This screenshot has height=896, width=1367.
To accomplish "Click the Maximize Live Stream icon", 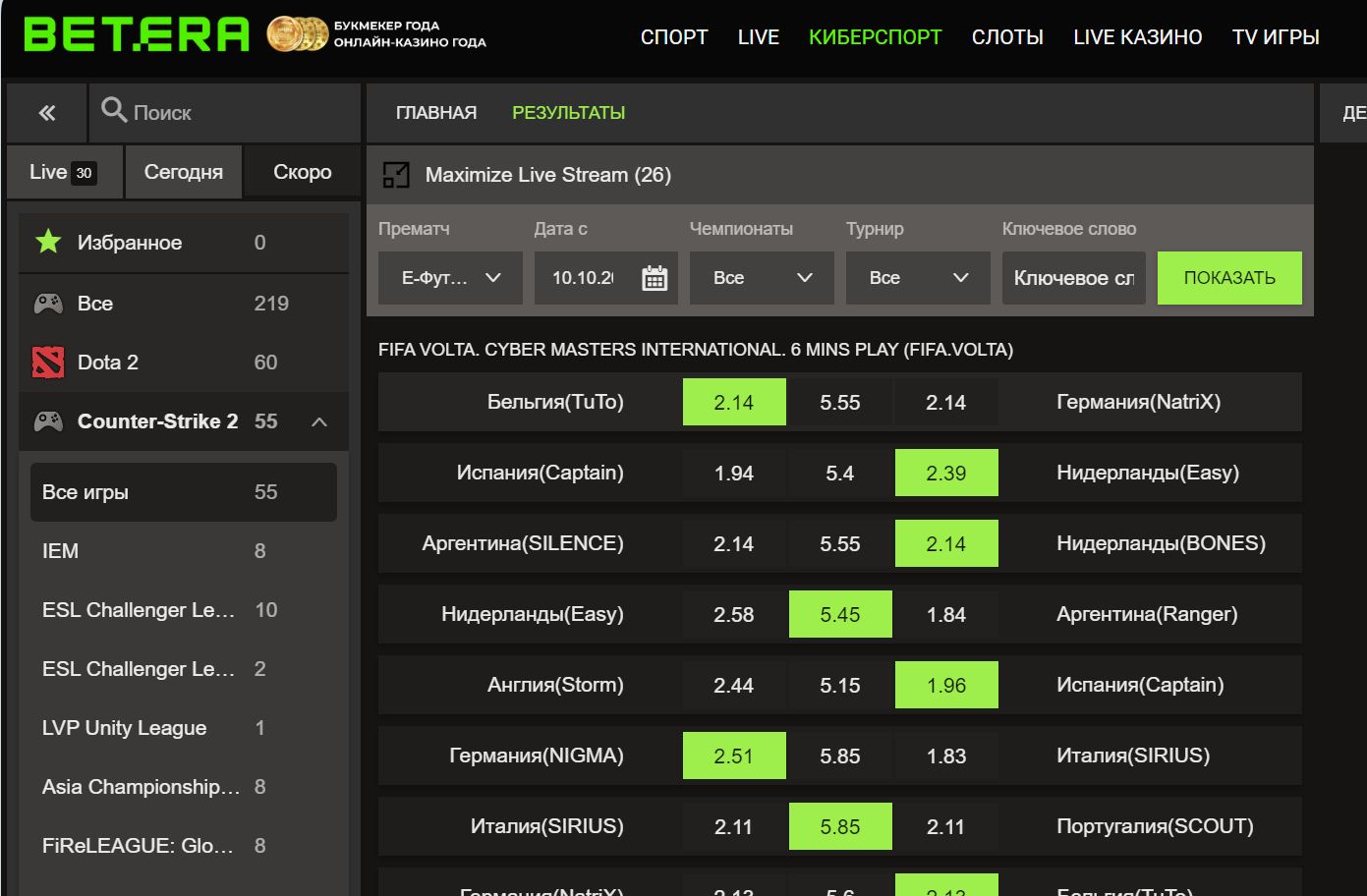I will coord(396,175).
